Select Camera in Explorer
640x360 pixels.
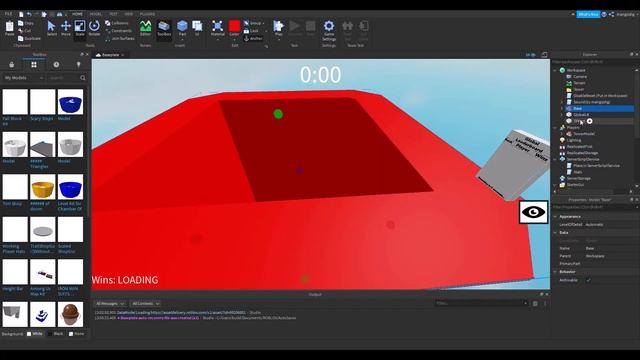pyautogui.click(x=580, y=76)
